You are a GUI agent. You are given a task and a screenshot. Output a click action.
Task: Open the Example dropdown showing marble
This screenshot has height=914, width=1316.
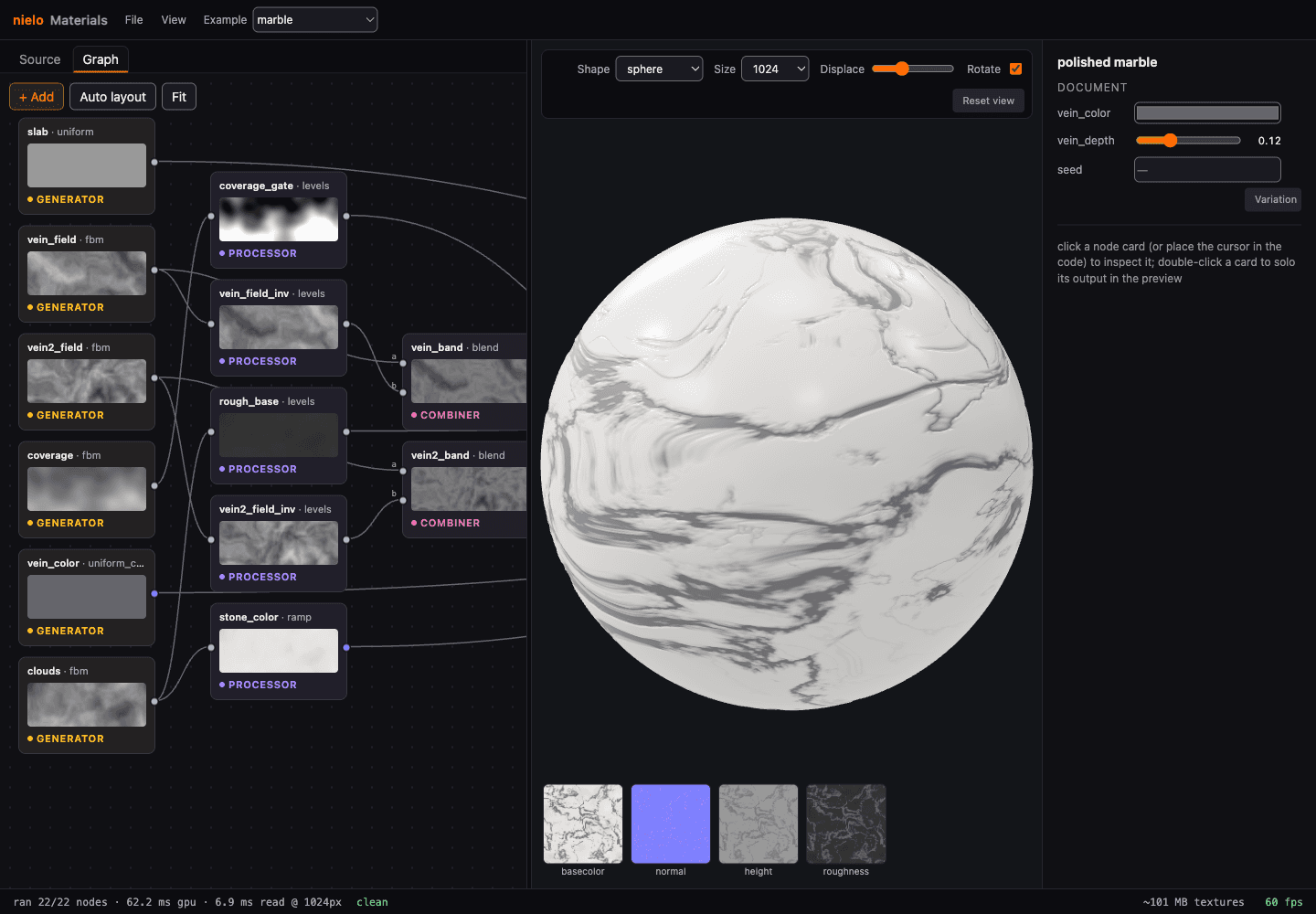click(x=315, y=19)
